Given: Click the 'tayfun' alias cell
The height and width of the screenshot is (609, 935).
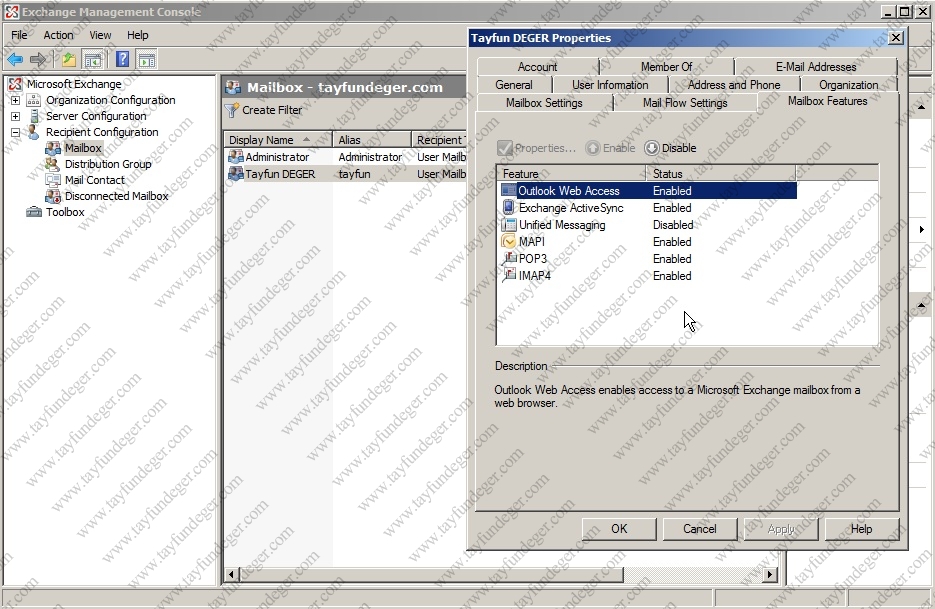Looking at the screenshot, I should tap(354, 174).
